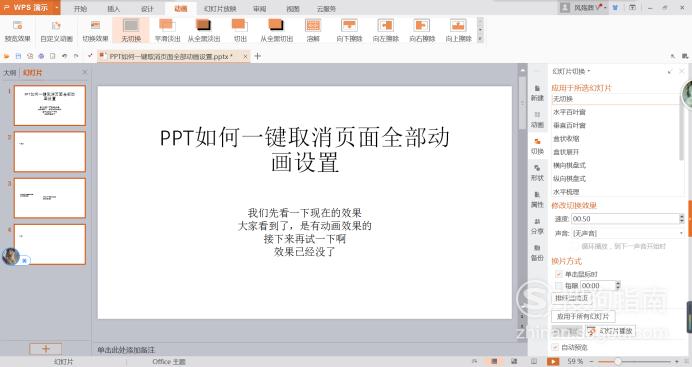This screenshot has height=367, width=692.
Task: Expand the 幻灯片切换 panel title dropdown
Action: 589,71
